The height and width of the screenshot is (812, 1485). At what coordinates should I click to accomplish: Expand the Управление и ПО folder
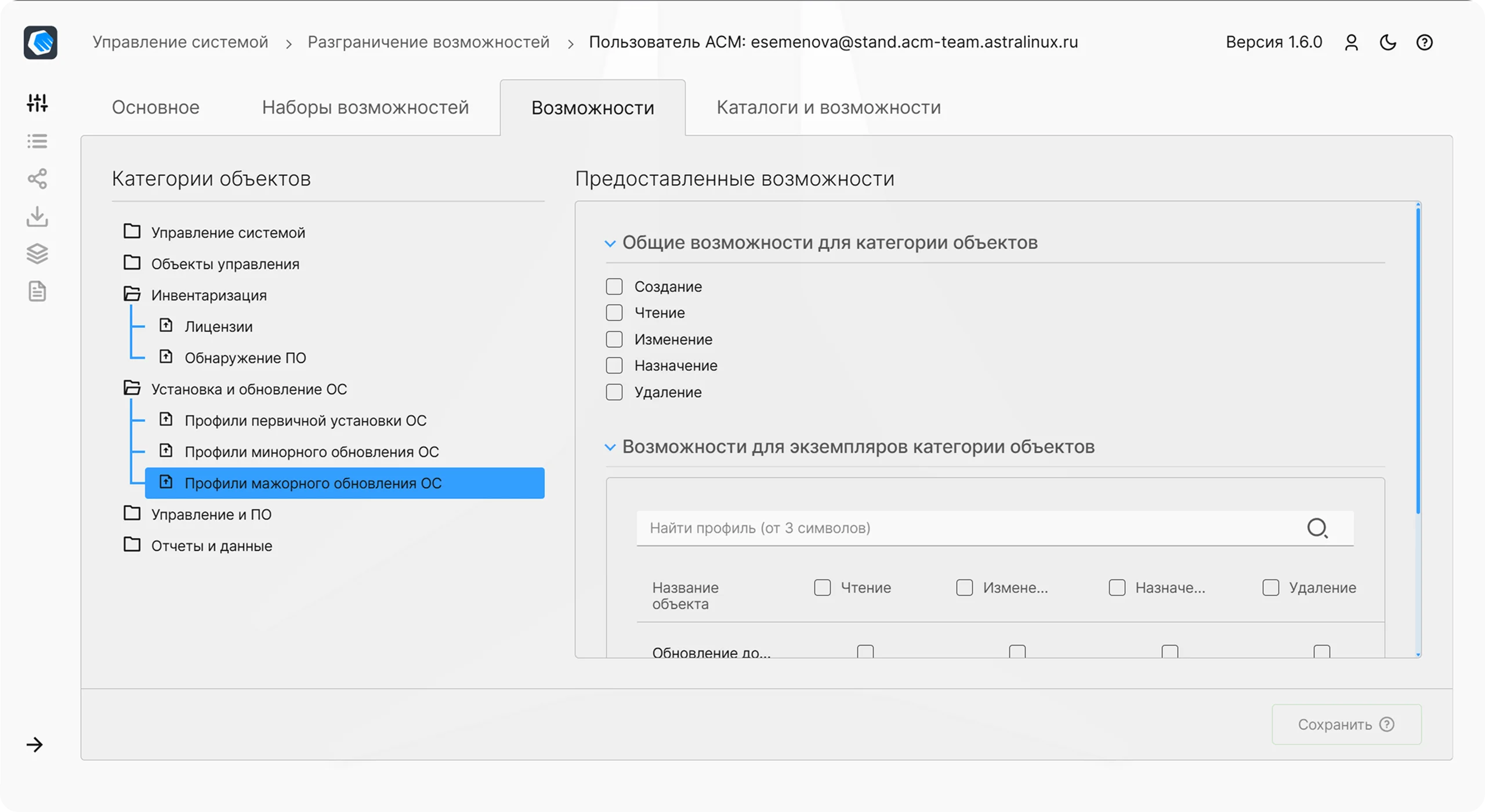(x=132, y=513)
